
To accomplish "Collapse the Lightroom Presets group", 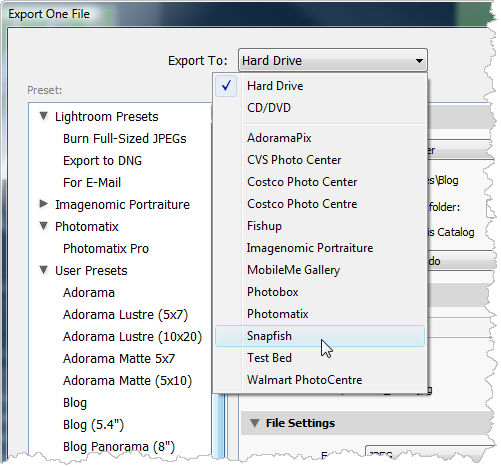I will tap(43, 116).
